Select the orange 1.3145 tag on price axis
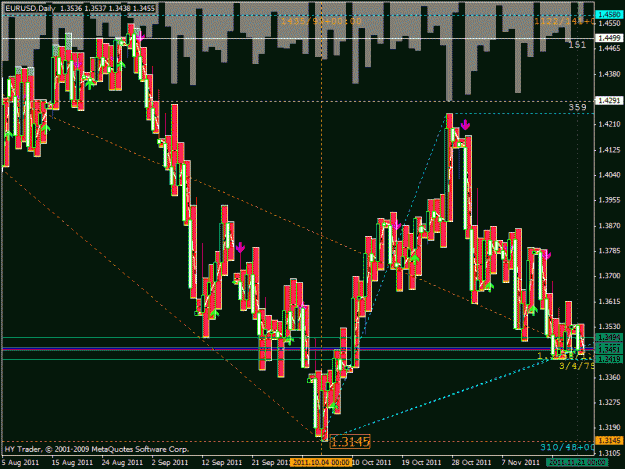This screenshot has height=469, width=625. coord(610,440)
